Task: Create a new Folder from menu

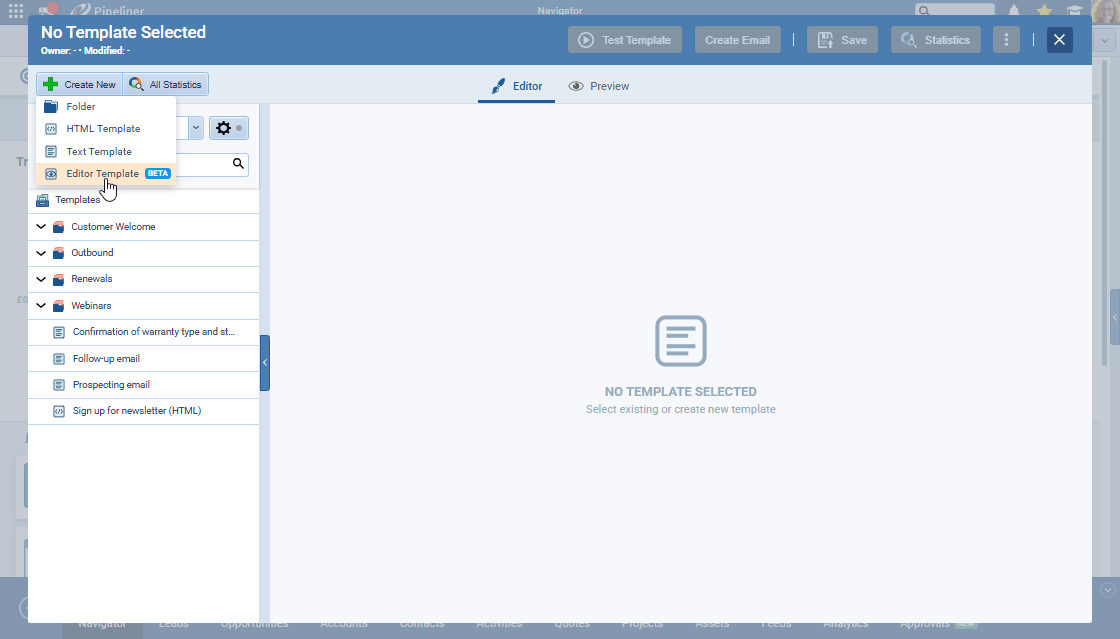Action: (81, 107)
